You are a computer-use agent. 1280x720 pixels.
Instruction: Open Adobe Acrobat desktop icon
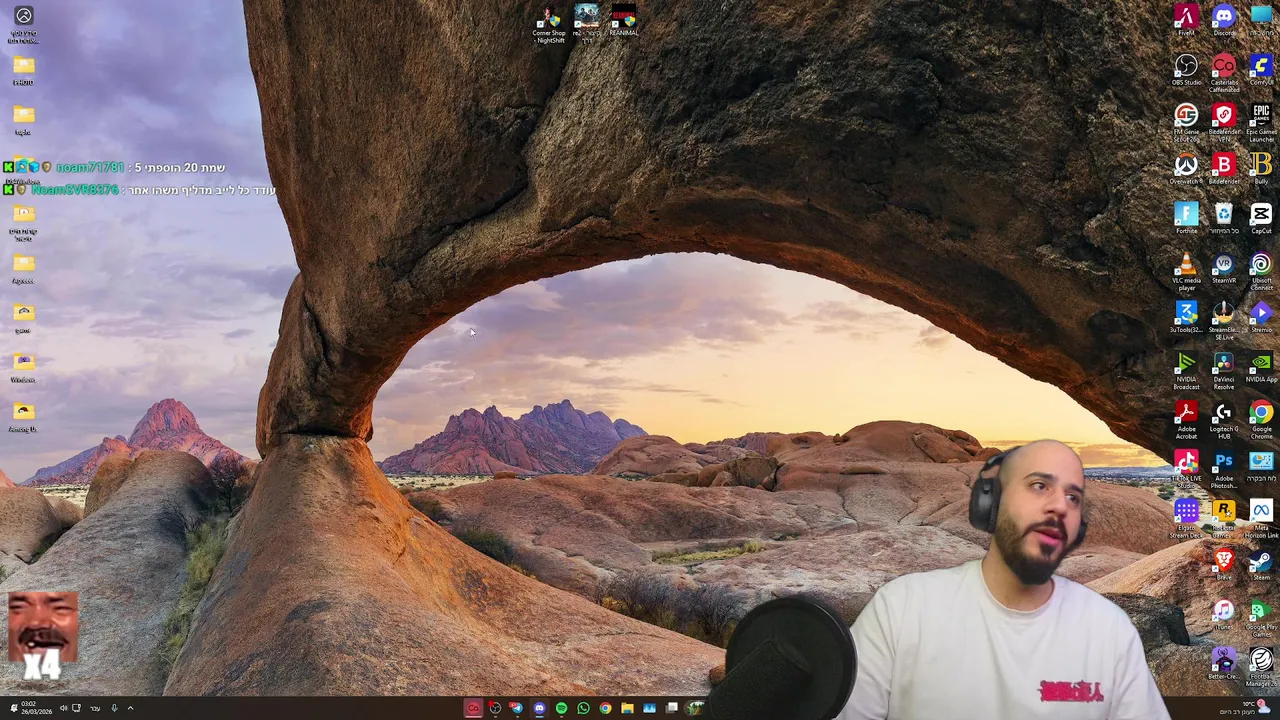click(1186, 419)
